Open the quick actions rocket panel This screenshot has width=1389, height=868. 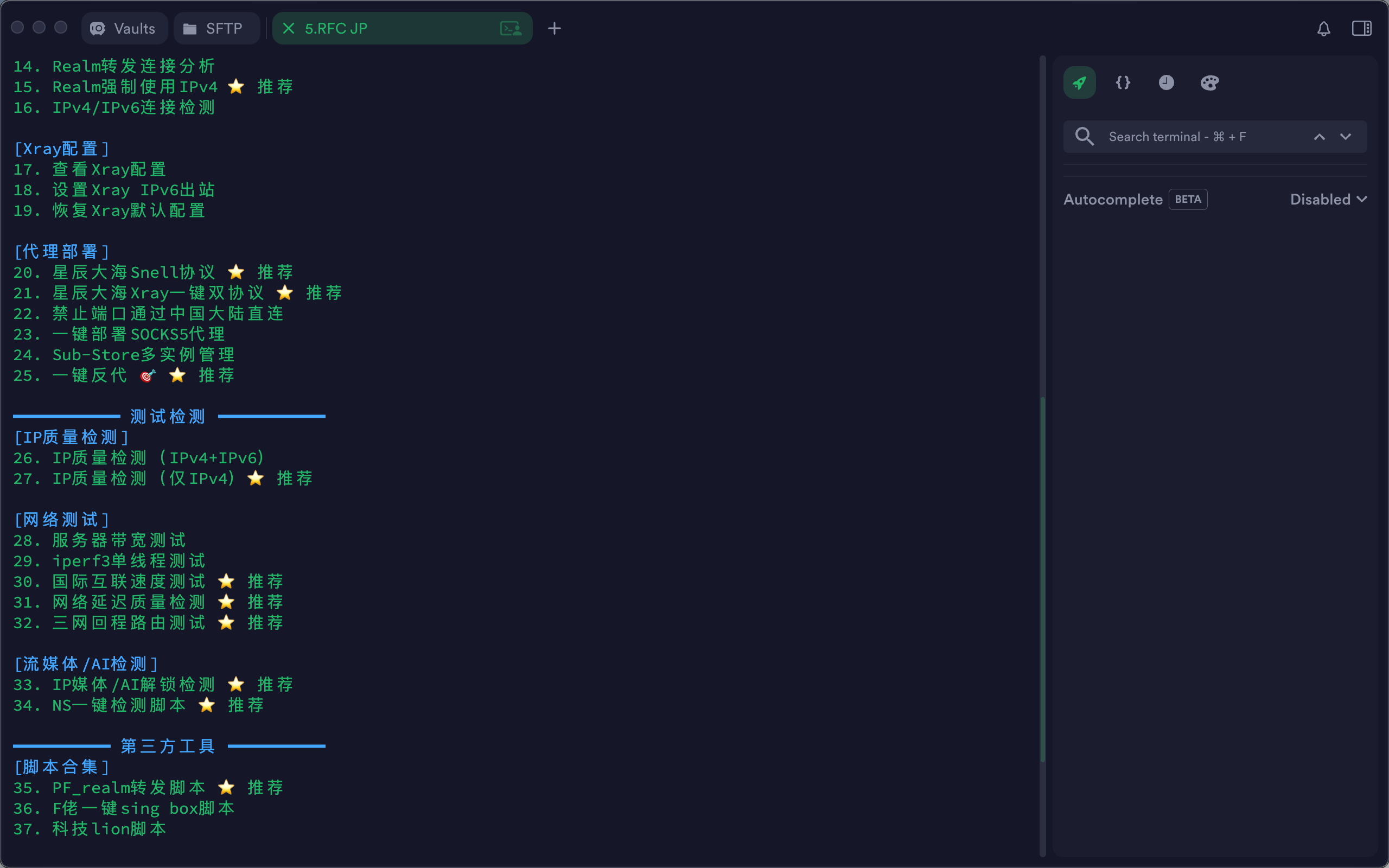tap(1079, 82)
